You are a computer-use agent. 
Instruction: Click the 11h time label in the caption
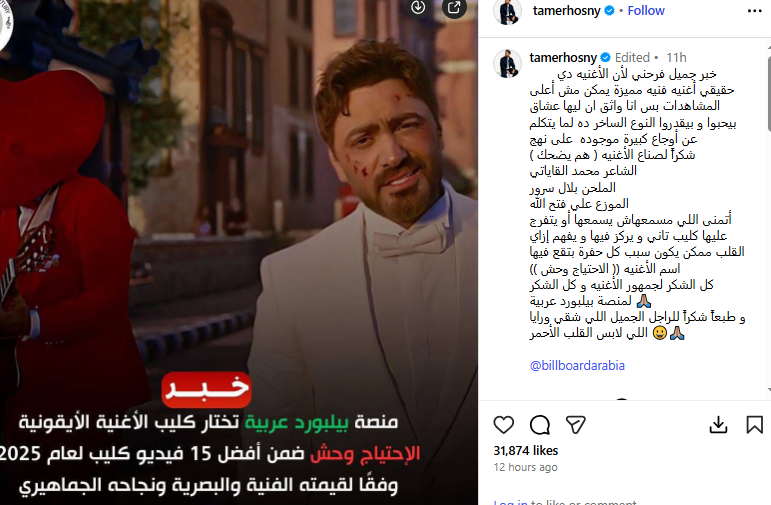point(676,58)
